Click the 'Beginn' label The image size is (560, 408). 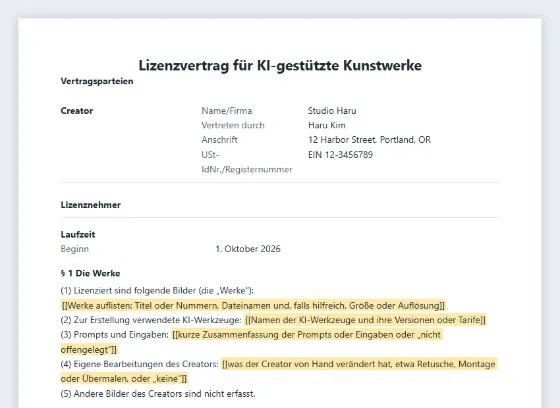(x=75, y=249)
